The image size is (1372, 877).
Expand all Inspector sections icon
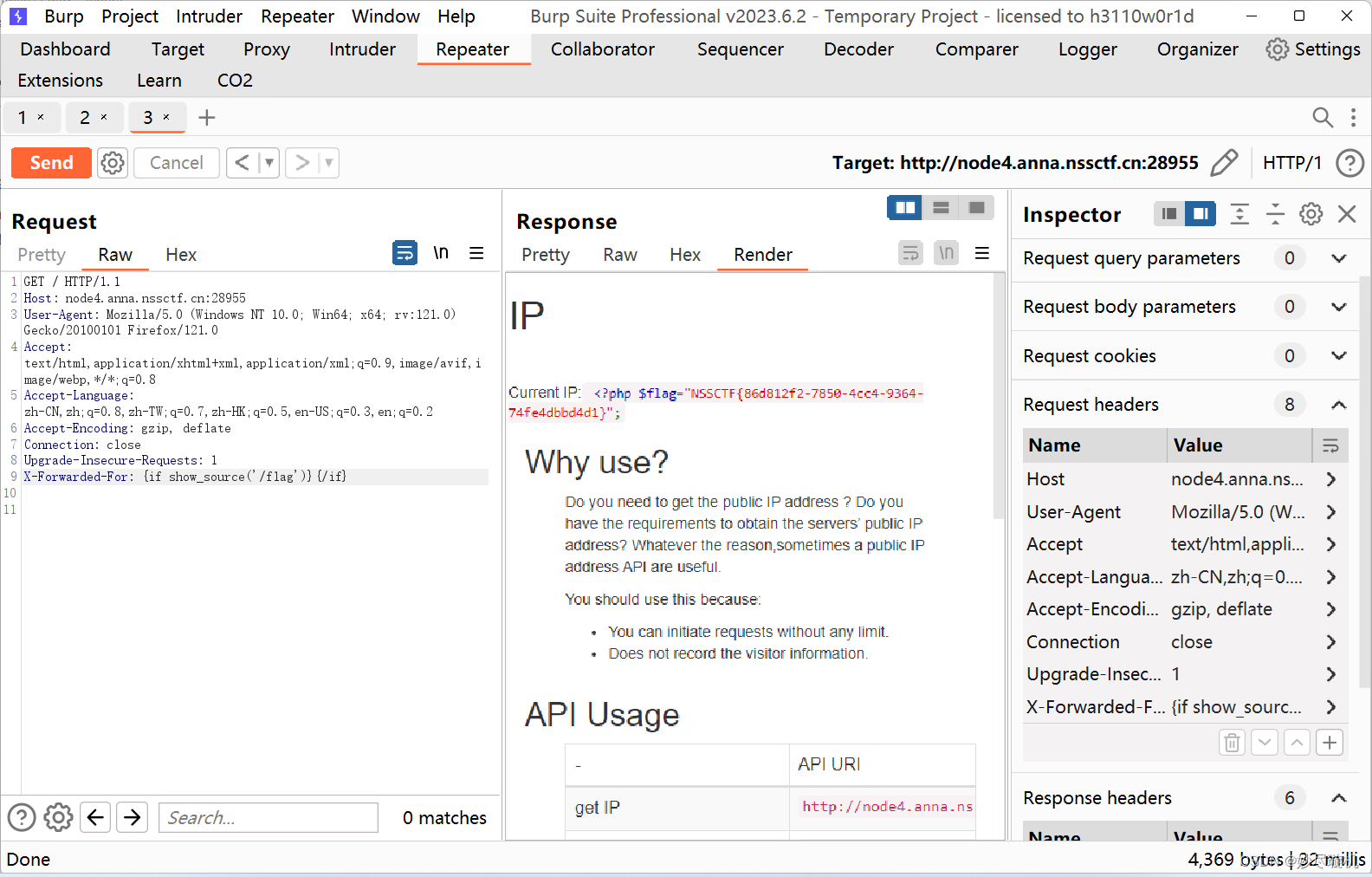coord(1239,214)
